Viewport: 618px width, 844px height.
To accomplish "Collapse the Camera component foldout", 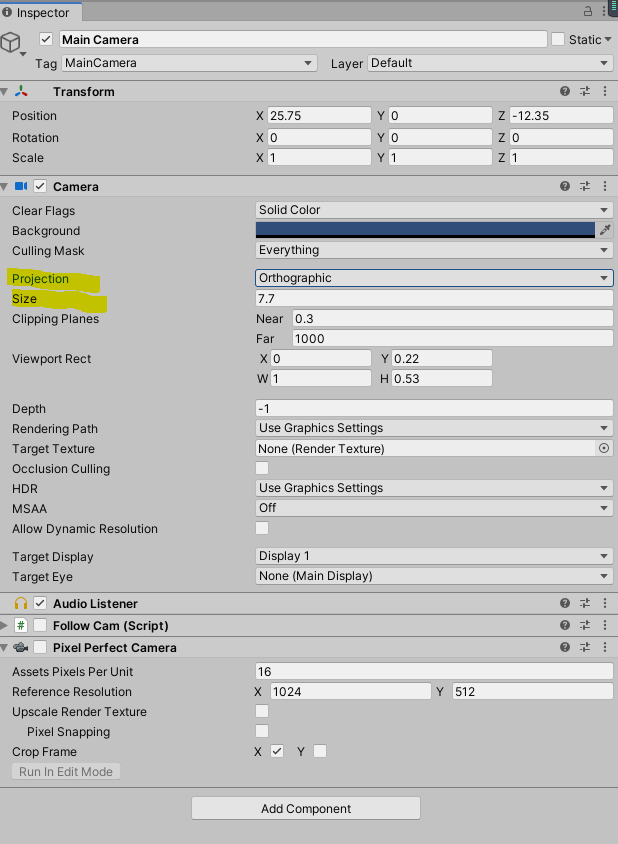I will (x=4, y=187).
